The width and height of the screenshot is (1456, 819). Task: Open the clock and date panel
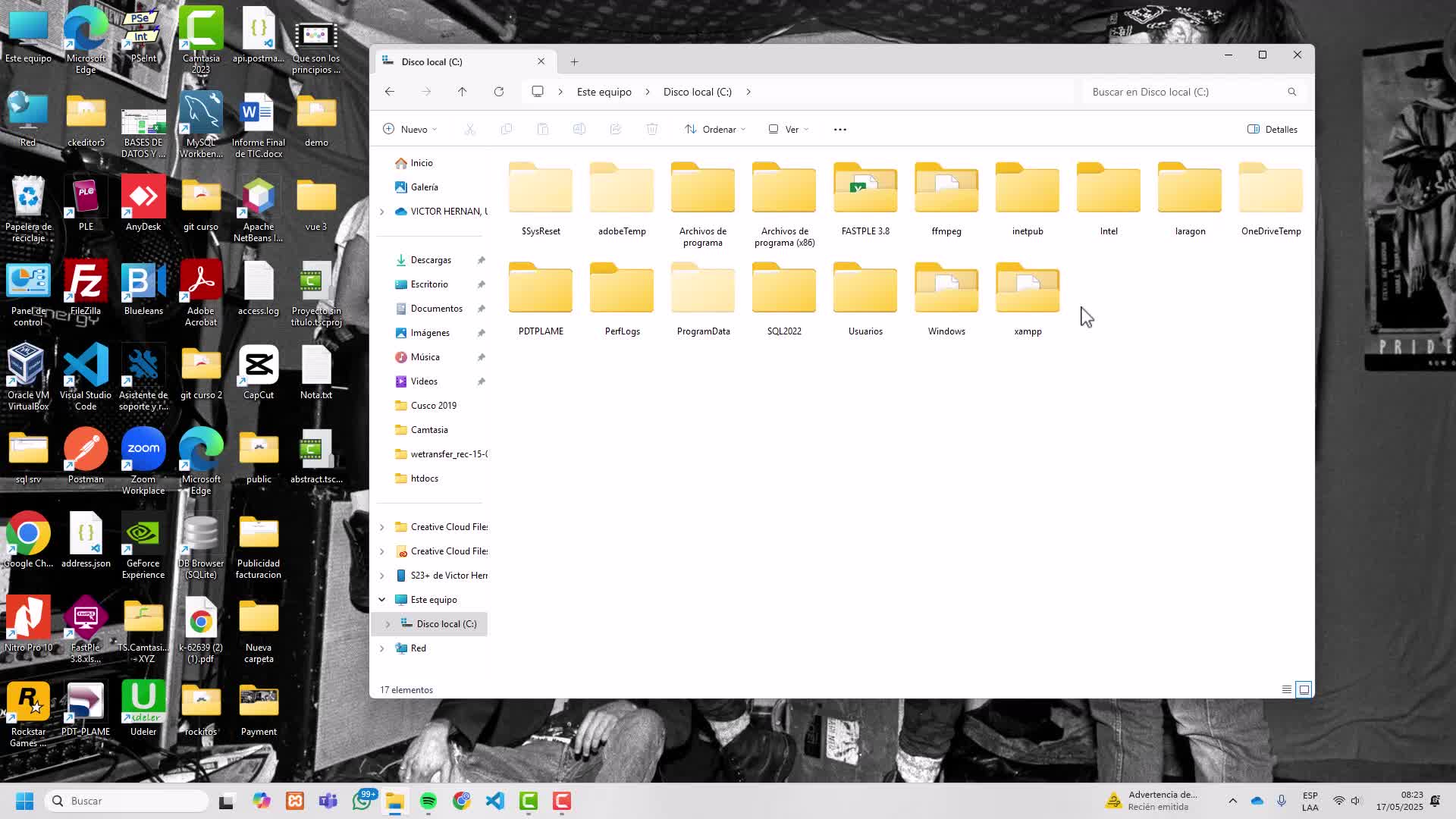coord(1399,801)
